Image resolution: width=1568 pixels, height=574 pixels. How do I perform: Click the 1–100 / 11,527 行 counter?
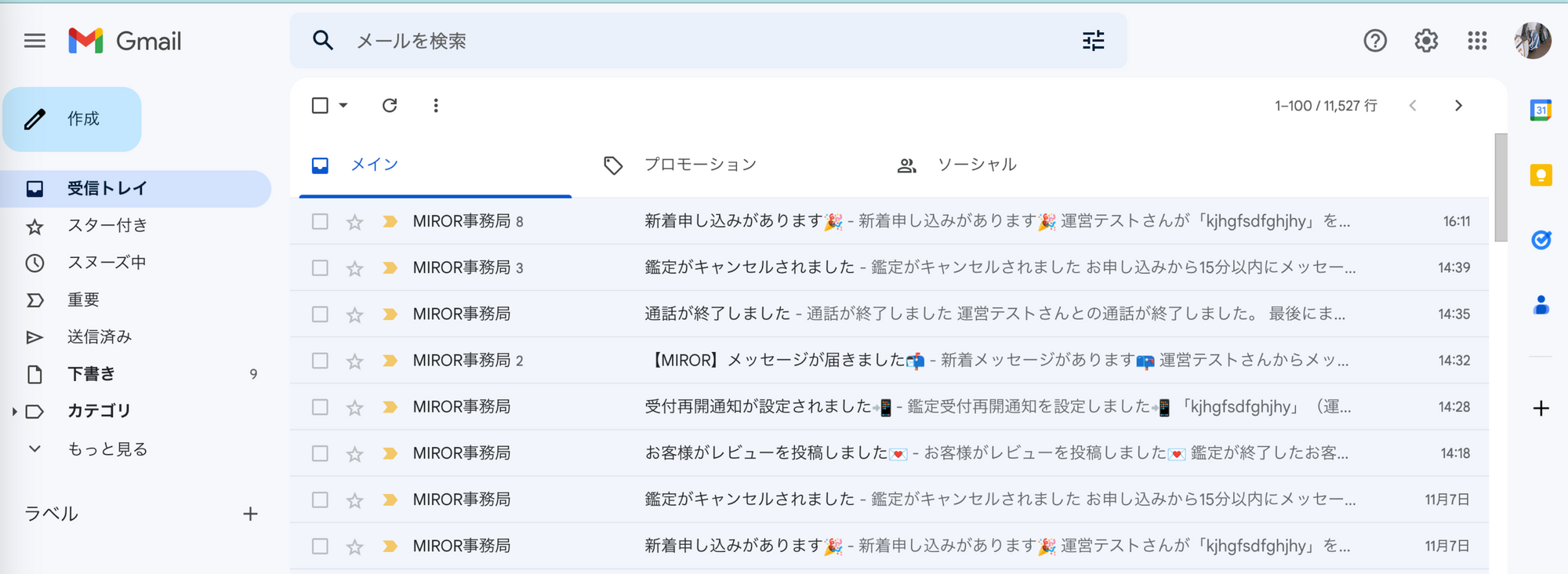coord(1326,106)
